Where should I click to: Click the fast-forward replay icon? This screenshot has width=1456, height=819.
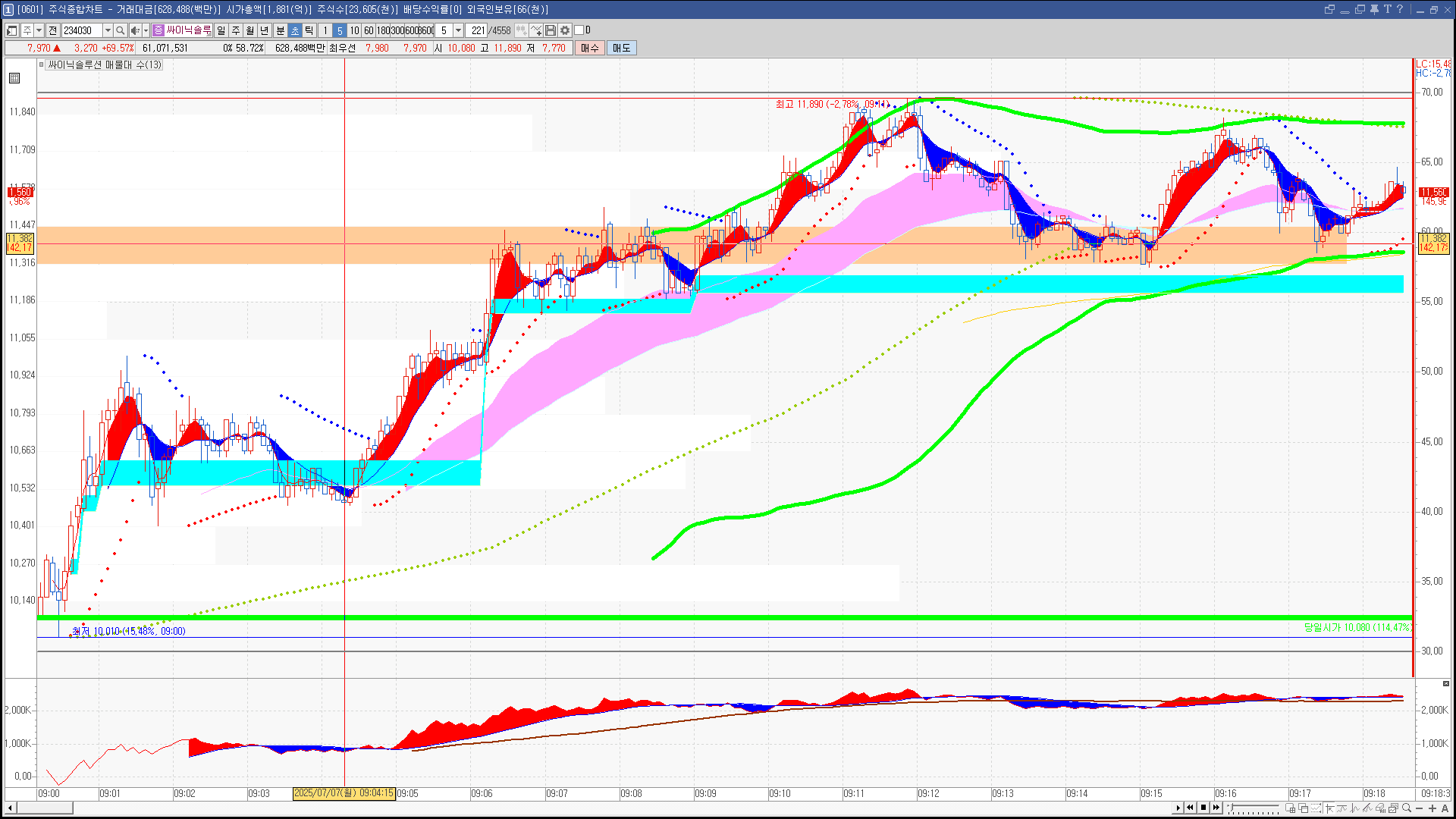tap(1216, 808)
